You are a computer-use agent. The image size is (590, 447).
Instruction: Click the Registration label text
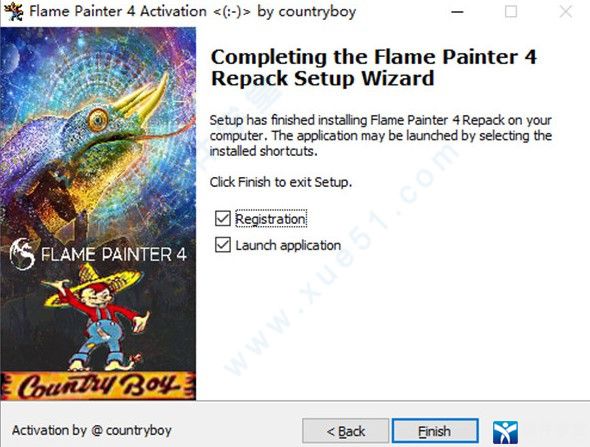[x=271, y=219]
